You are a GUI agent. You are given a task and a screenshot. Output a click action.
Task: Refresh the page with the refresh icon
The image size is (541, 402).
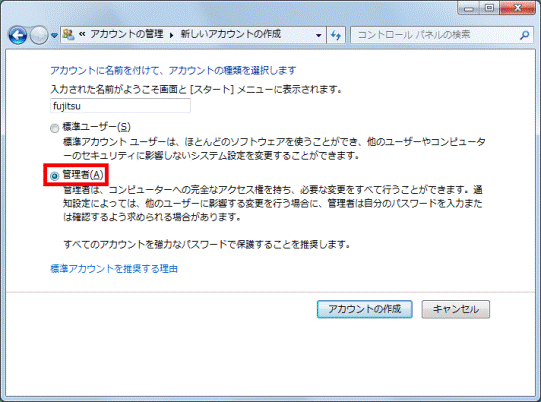tap(335, 35)
